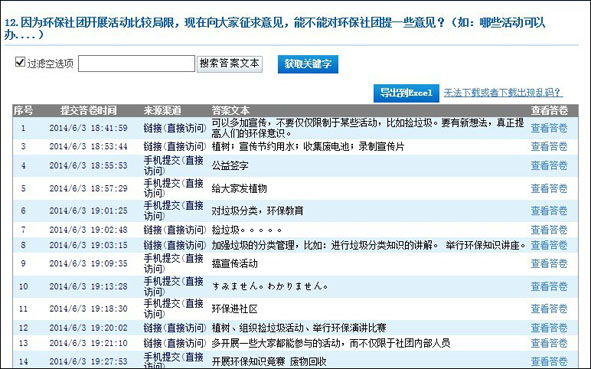Click the 提交答卷时间 column header
591x369 pixels.
(x=89, y=110)
